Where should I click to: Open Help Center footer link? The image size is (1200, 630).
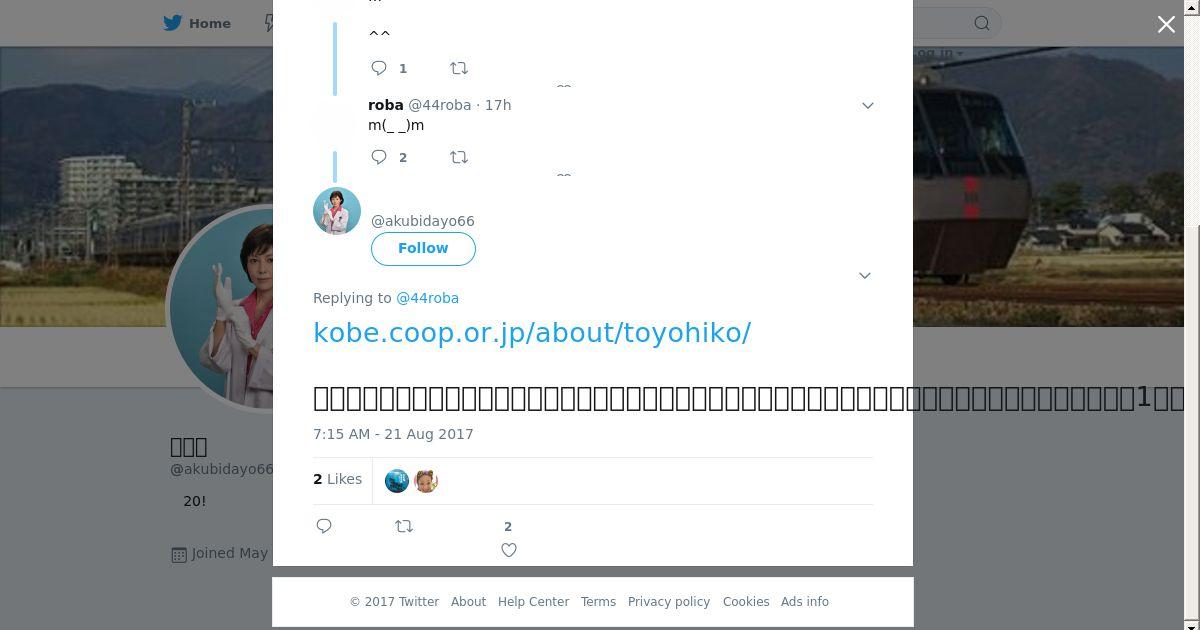533,602
